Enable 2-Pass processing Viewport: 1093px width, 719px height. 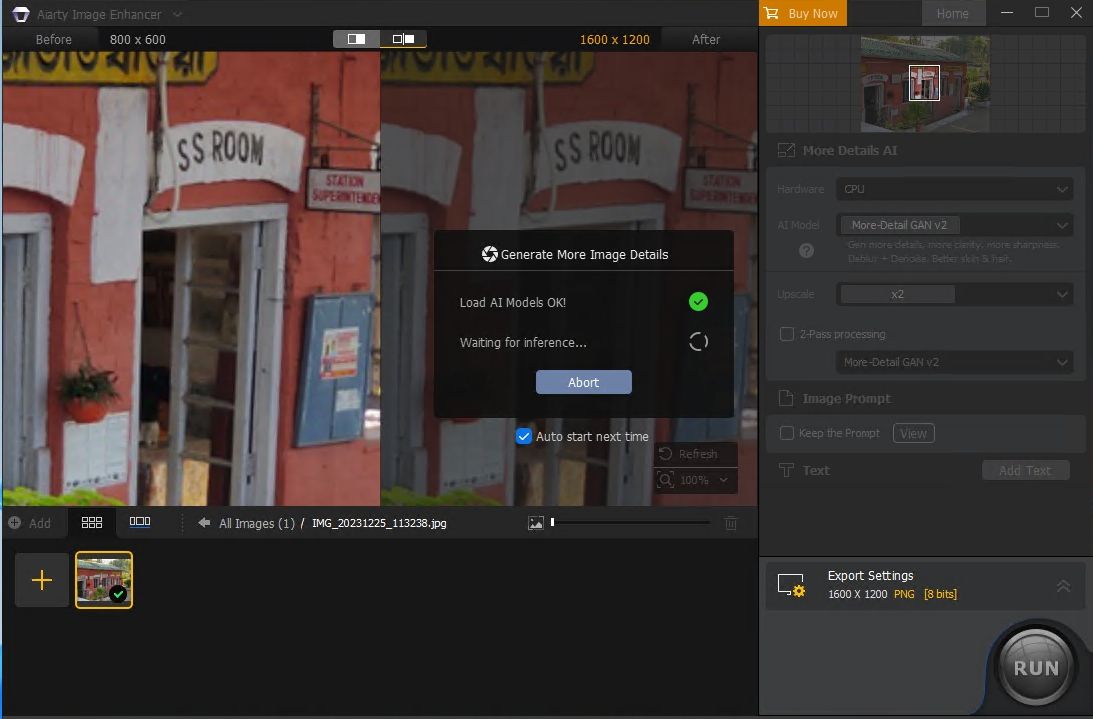(x=786, y=334)
